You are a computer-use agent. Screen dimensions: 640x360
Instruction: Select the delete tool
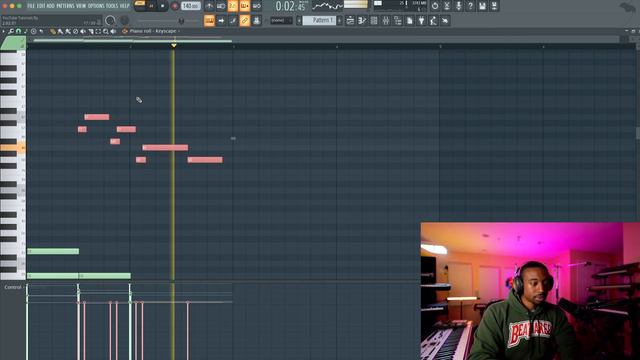(76, 31)
